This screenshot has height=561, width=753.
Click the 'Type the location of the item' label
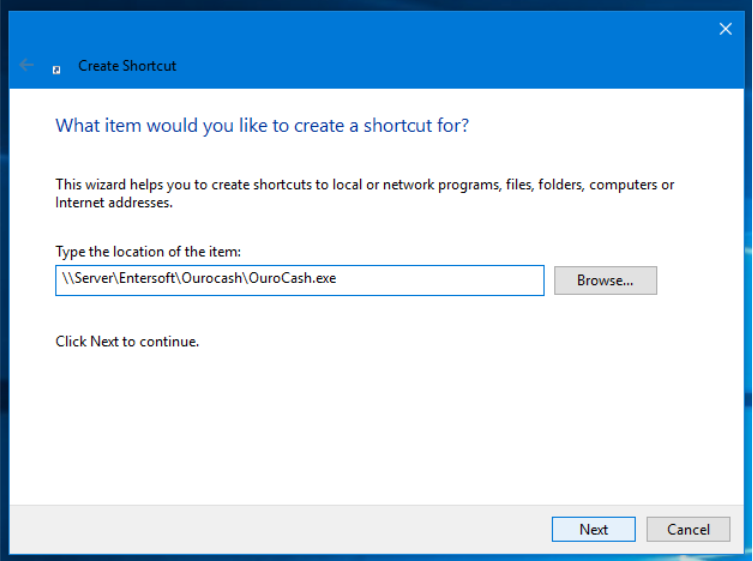click(x=148, y=252)
